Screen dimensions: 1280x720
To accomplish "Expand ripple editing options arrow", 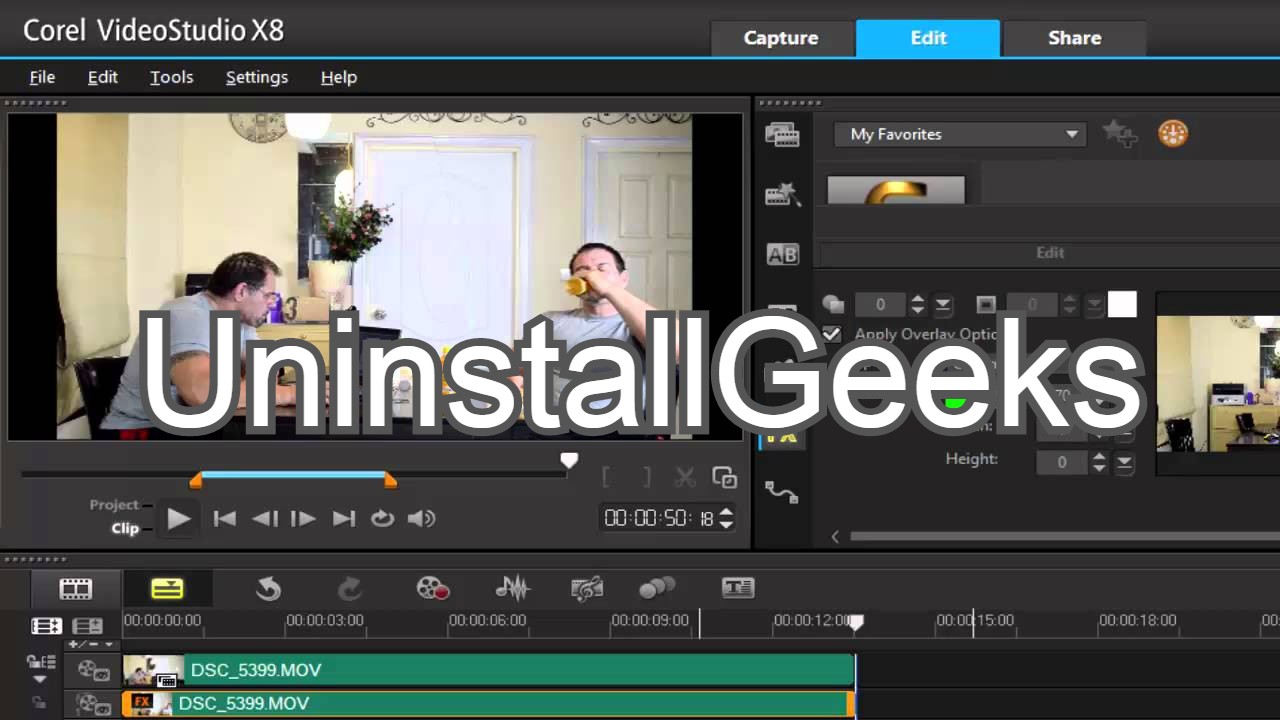I will (40, 679).
